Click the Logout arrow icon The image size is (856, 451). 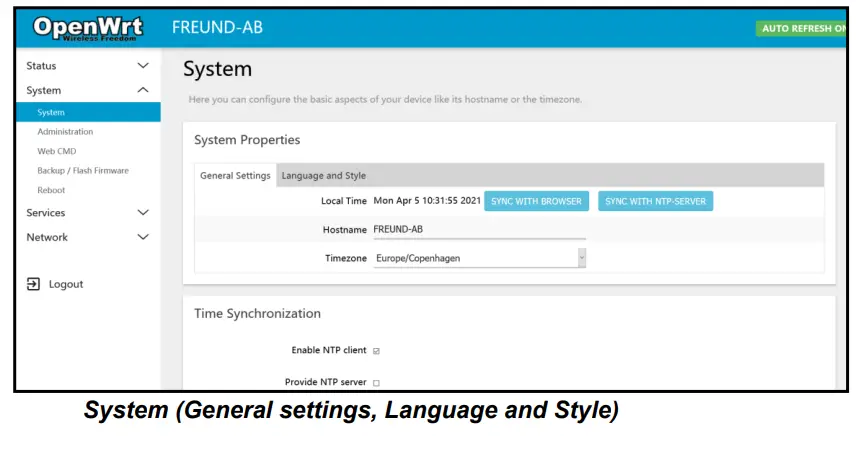(33, 284)
